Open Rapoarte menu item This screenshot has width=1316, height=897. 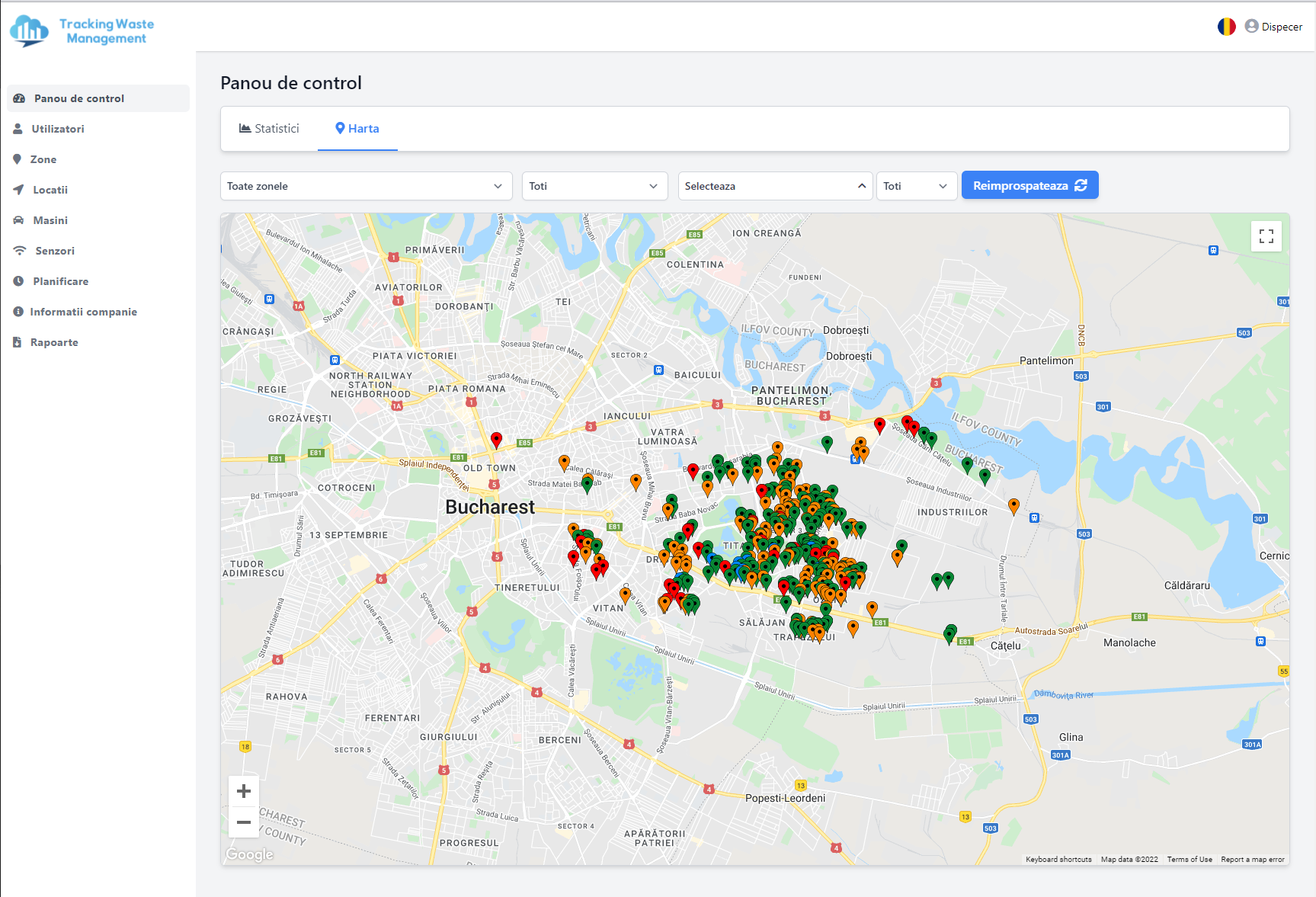98,342
